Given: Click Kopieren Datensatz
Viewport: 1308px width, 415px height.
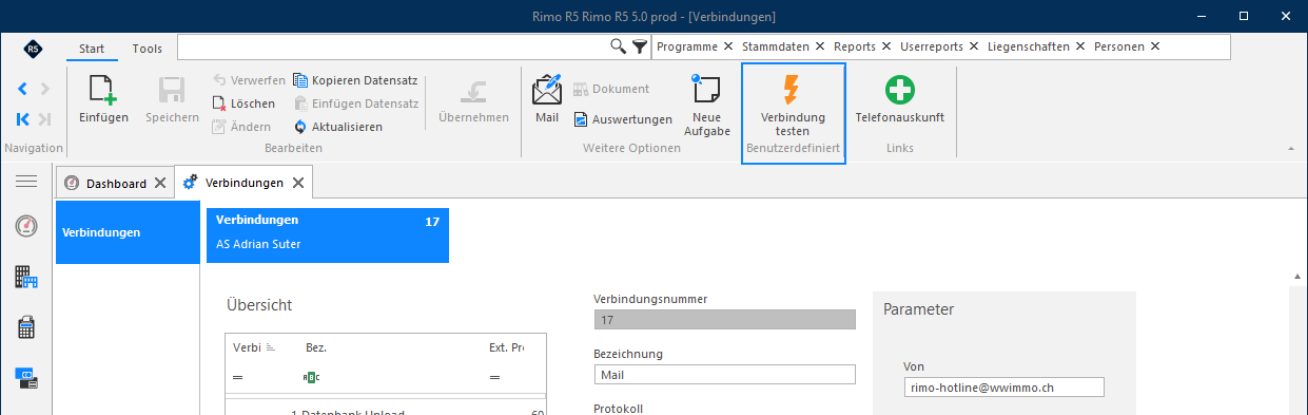Looking at the screenshot, I should [356, 80].
